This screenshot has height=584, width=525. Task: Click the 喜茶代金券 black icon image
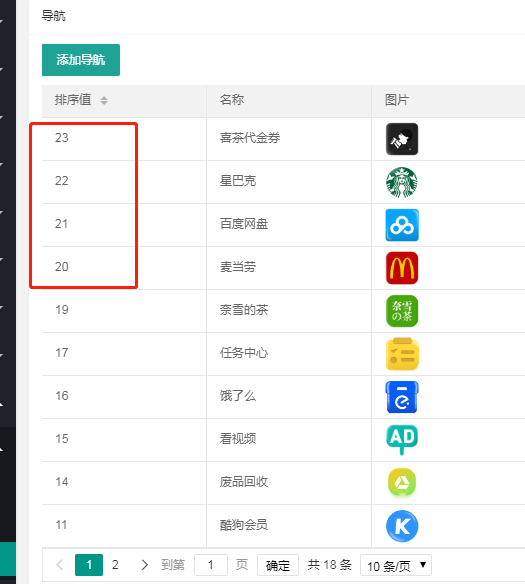pyautogui.click(x=402, y=139)
